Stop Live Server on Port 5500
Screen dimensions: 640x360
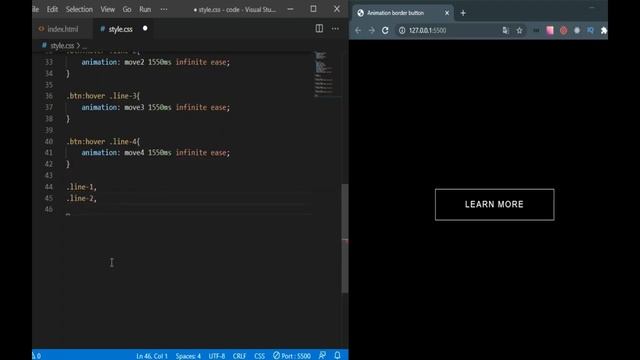[292, 356]
